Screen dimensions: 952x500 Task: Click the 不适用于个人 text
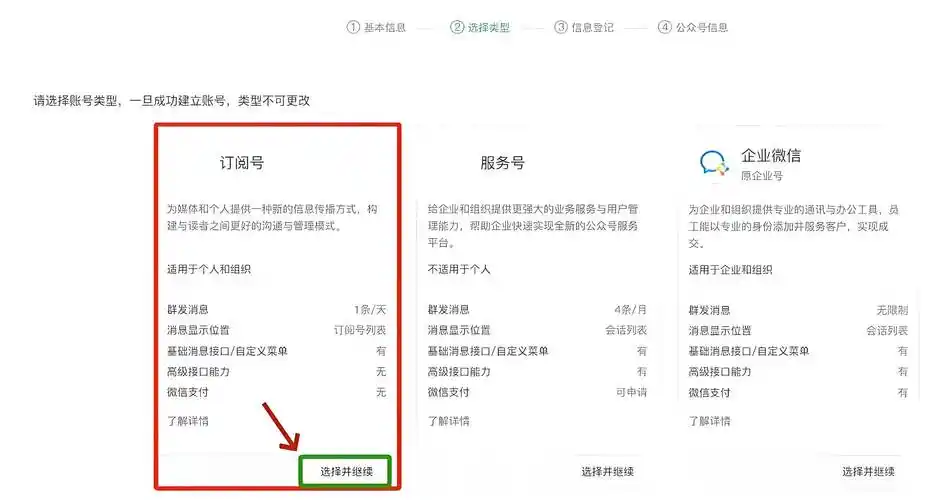click(459, 269)
